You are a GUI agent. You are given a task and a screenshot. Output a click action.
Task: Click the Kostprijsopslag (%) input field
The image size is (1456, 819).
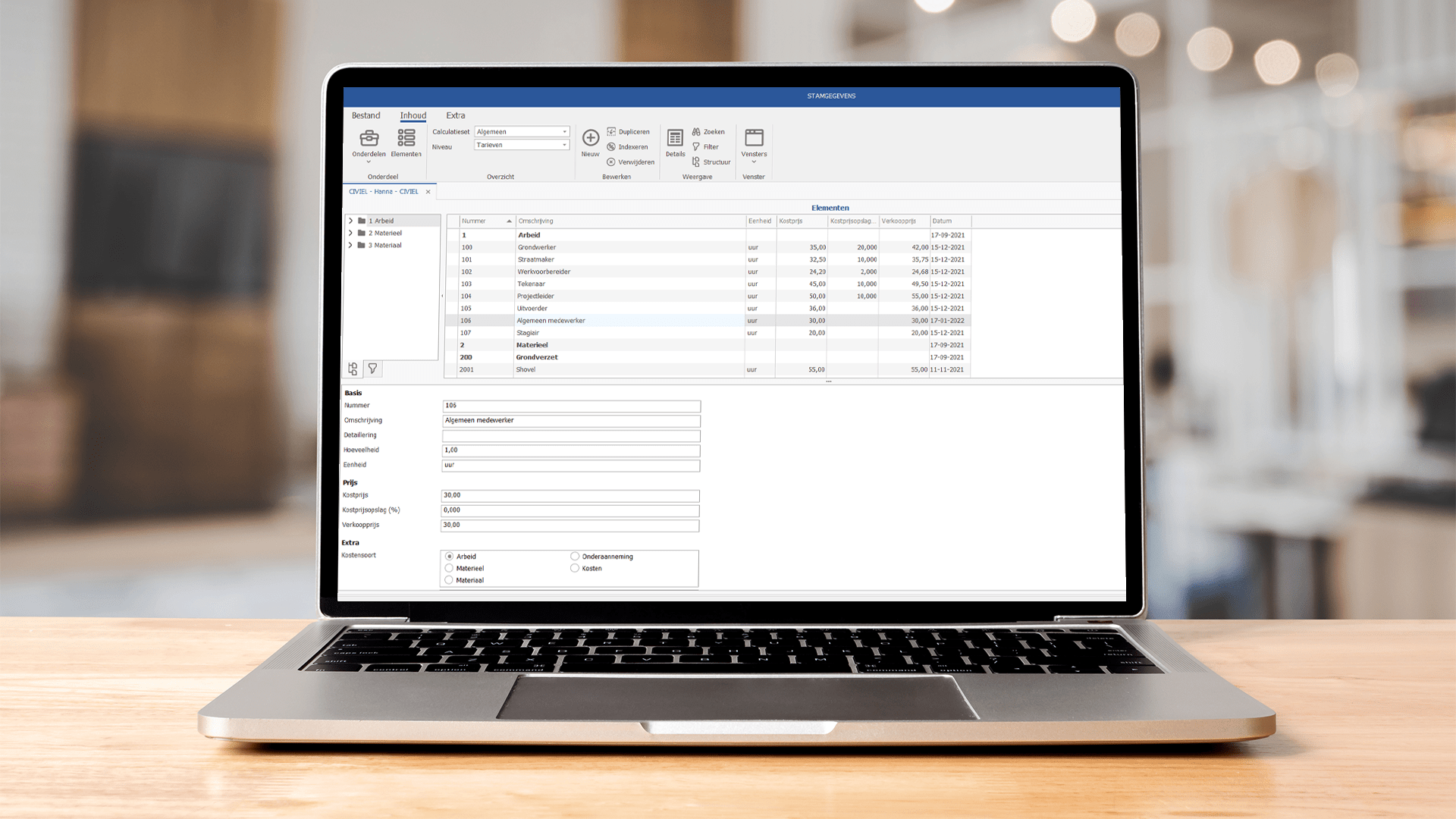pos(570,510)
